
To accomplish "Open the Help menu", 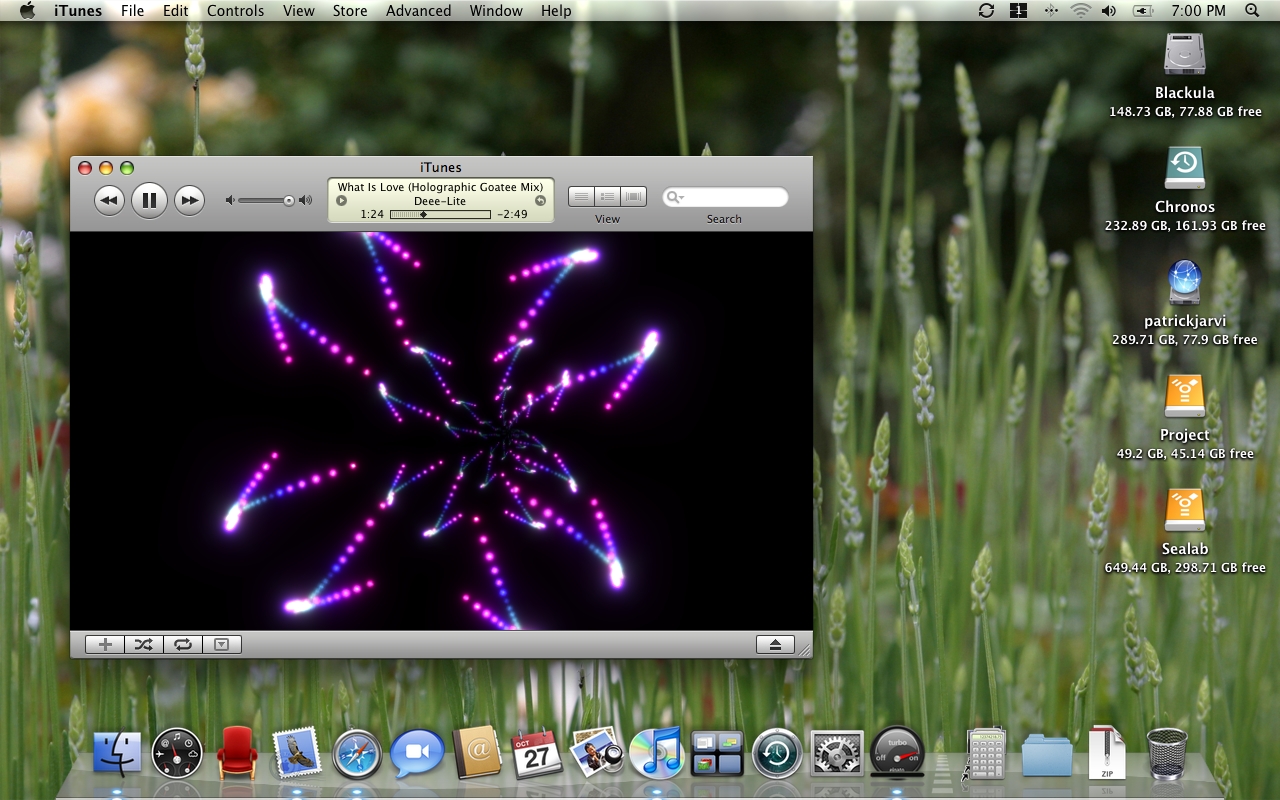I will pyautogui.click(x=556, y=11).
